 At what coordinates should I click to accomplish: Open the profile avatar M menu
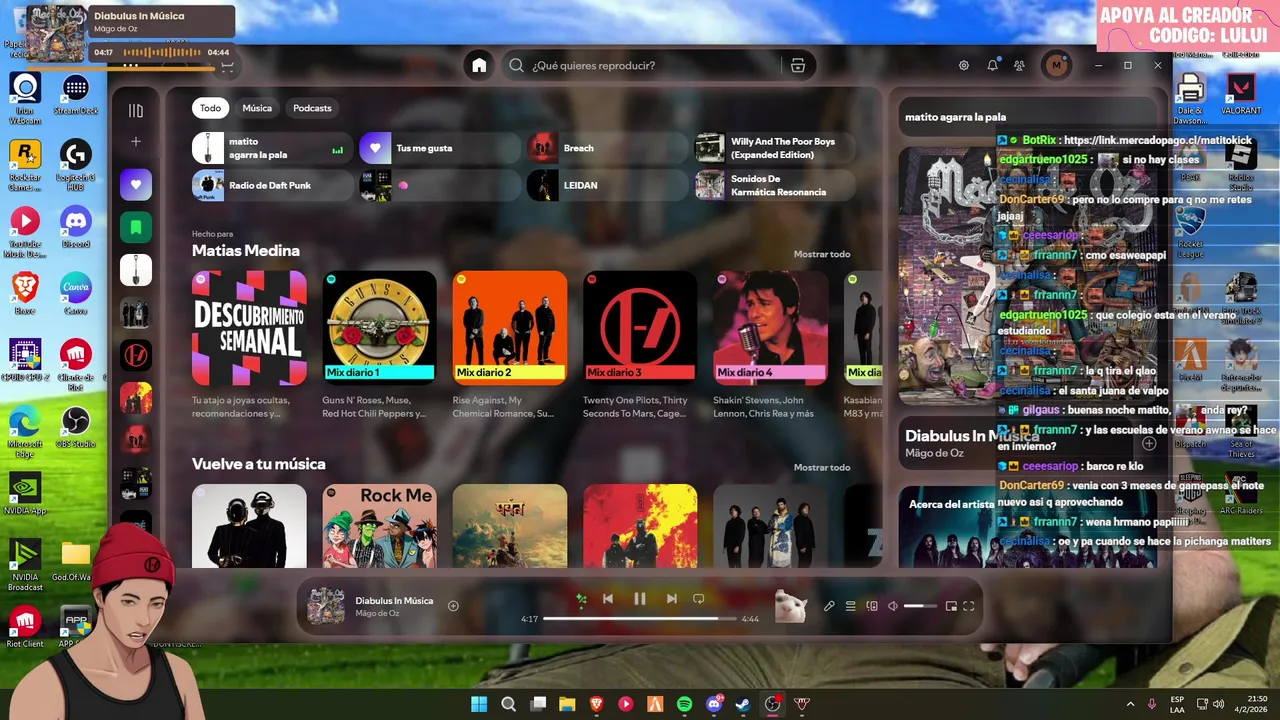tap(1056, 65)
